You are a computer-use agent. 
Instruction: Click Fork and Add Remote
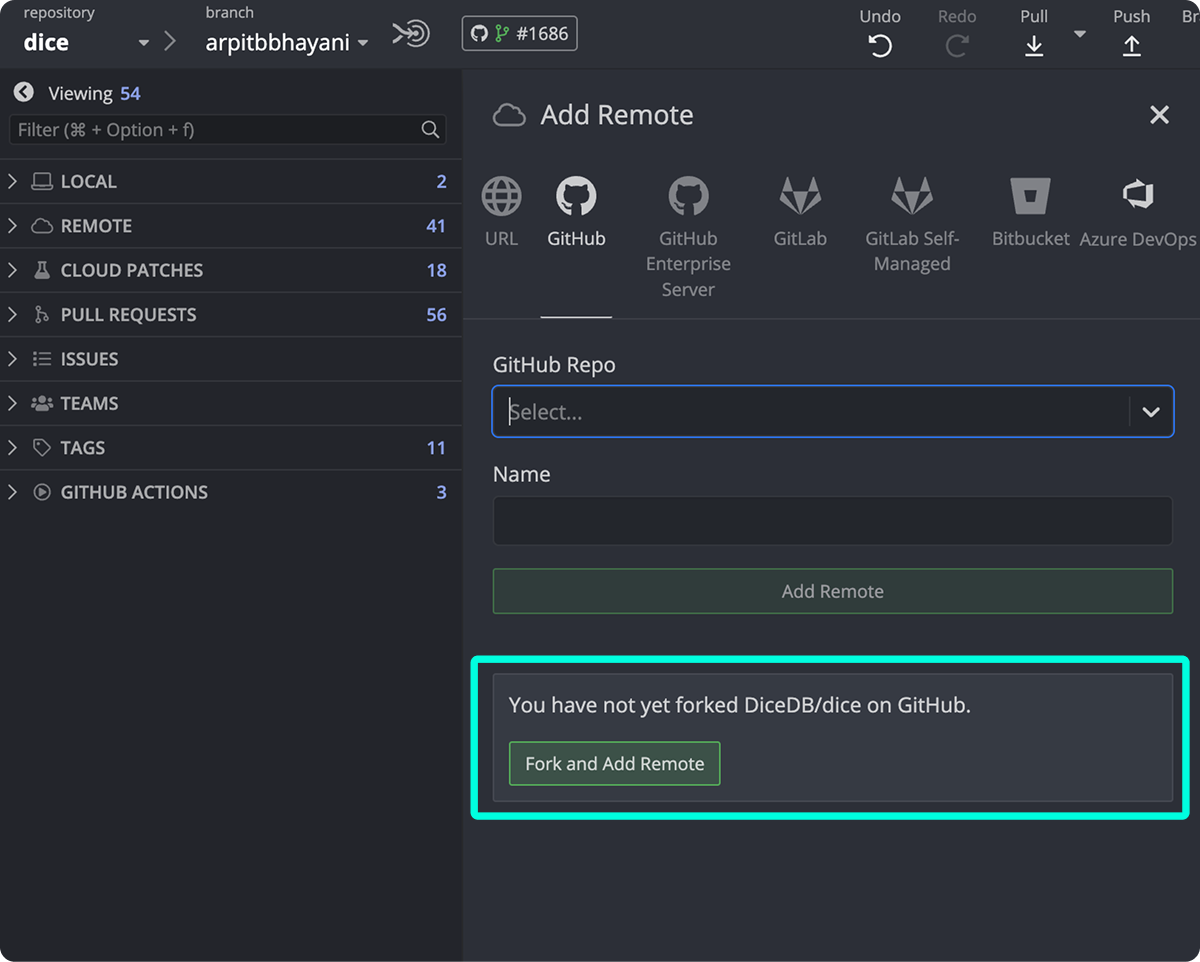pyautogui.click(x=614, y=762)
